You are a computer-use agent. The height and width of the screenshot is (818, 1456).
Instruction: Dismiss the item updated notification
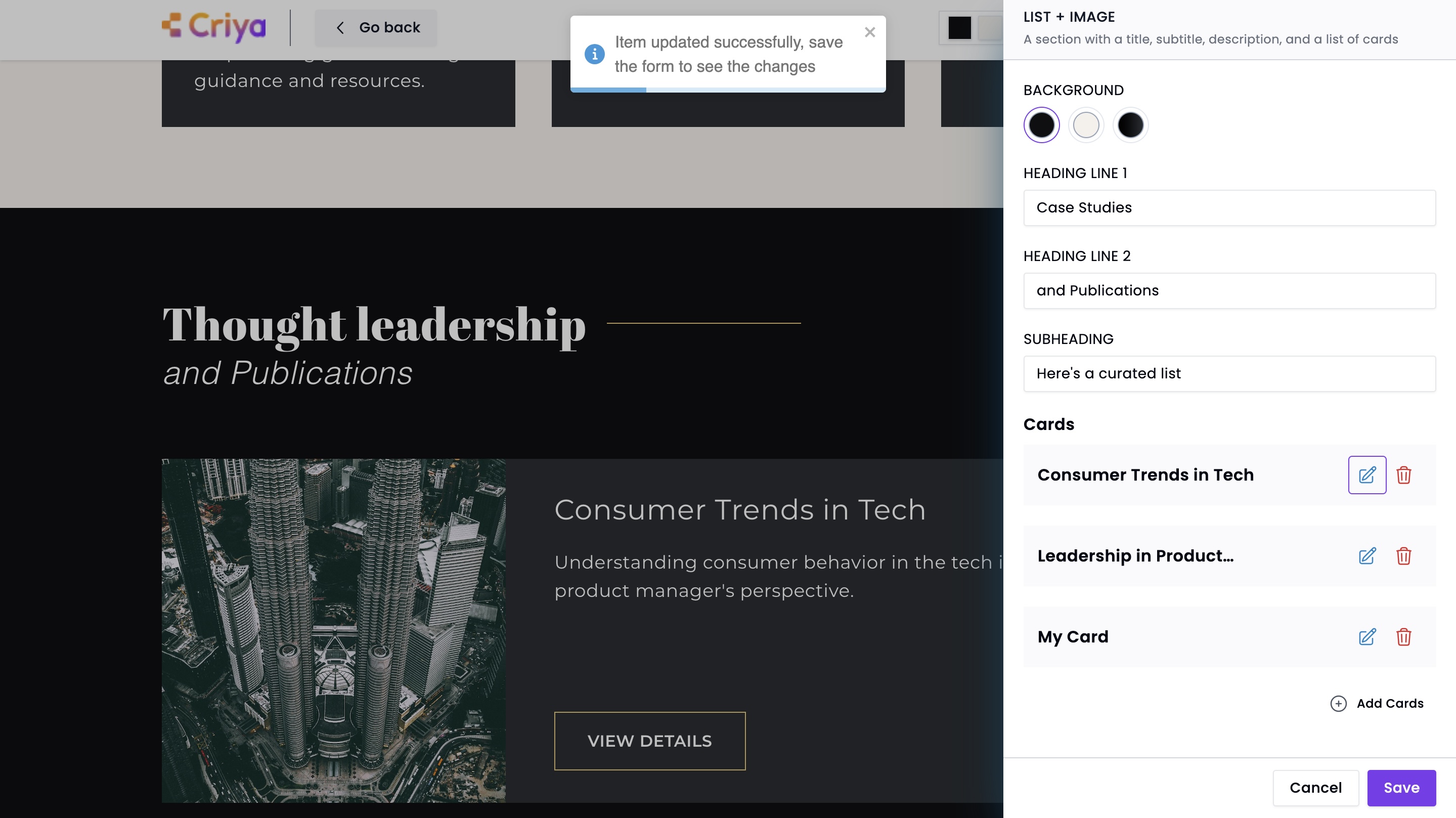[870, 32]
